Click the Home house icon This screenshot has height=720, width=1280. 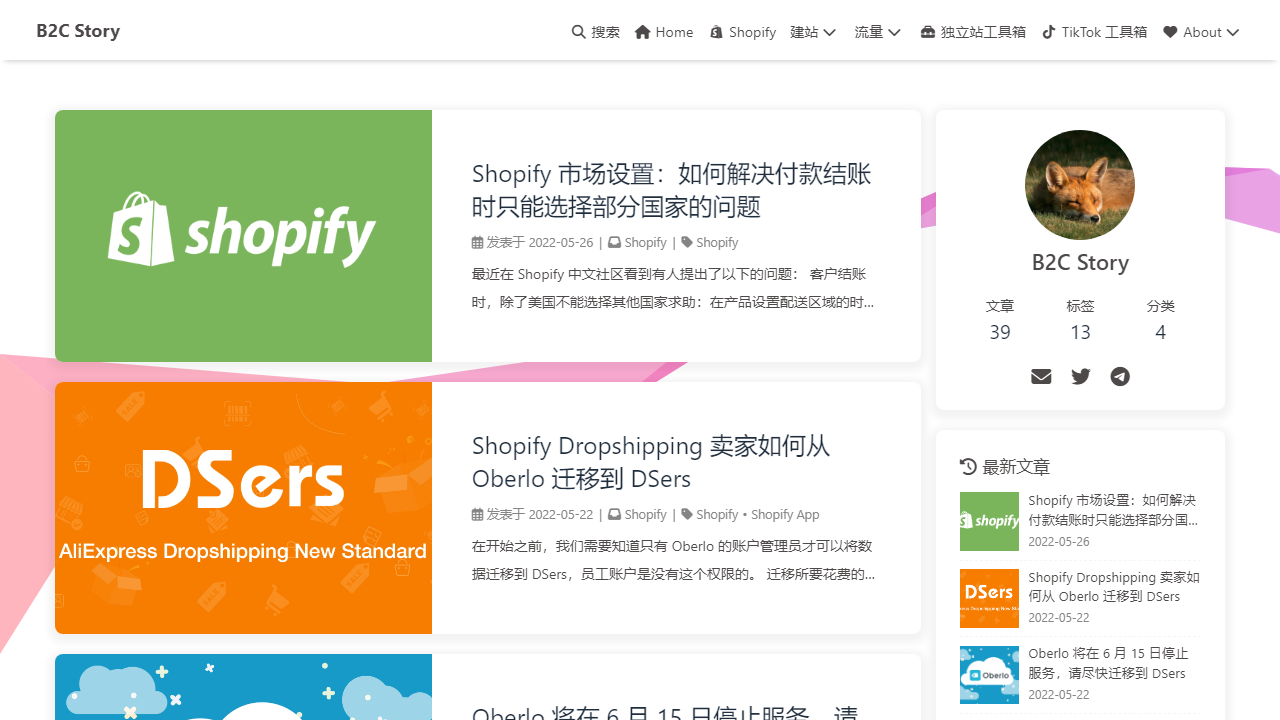point(643,32)
